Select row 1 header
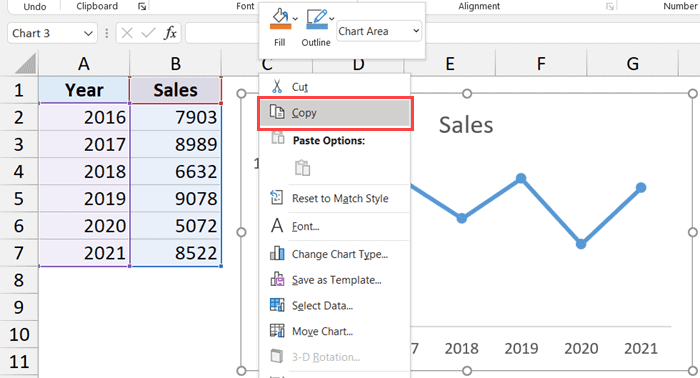The image size is (700, 378). click(x=19, y=90)
